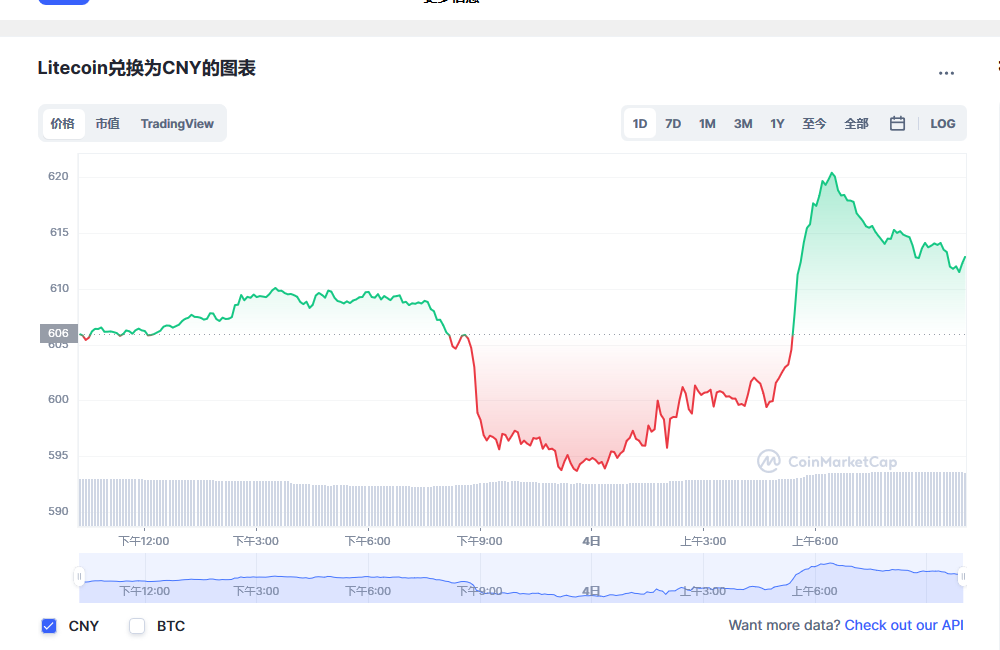Switch to the 市值 market cap tab

click(107, 124)
